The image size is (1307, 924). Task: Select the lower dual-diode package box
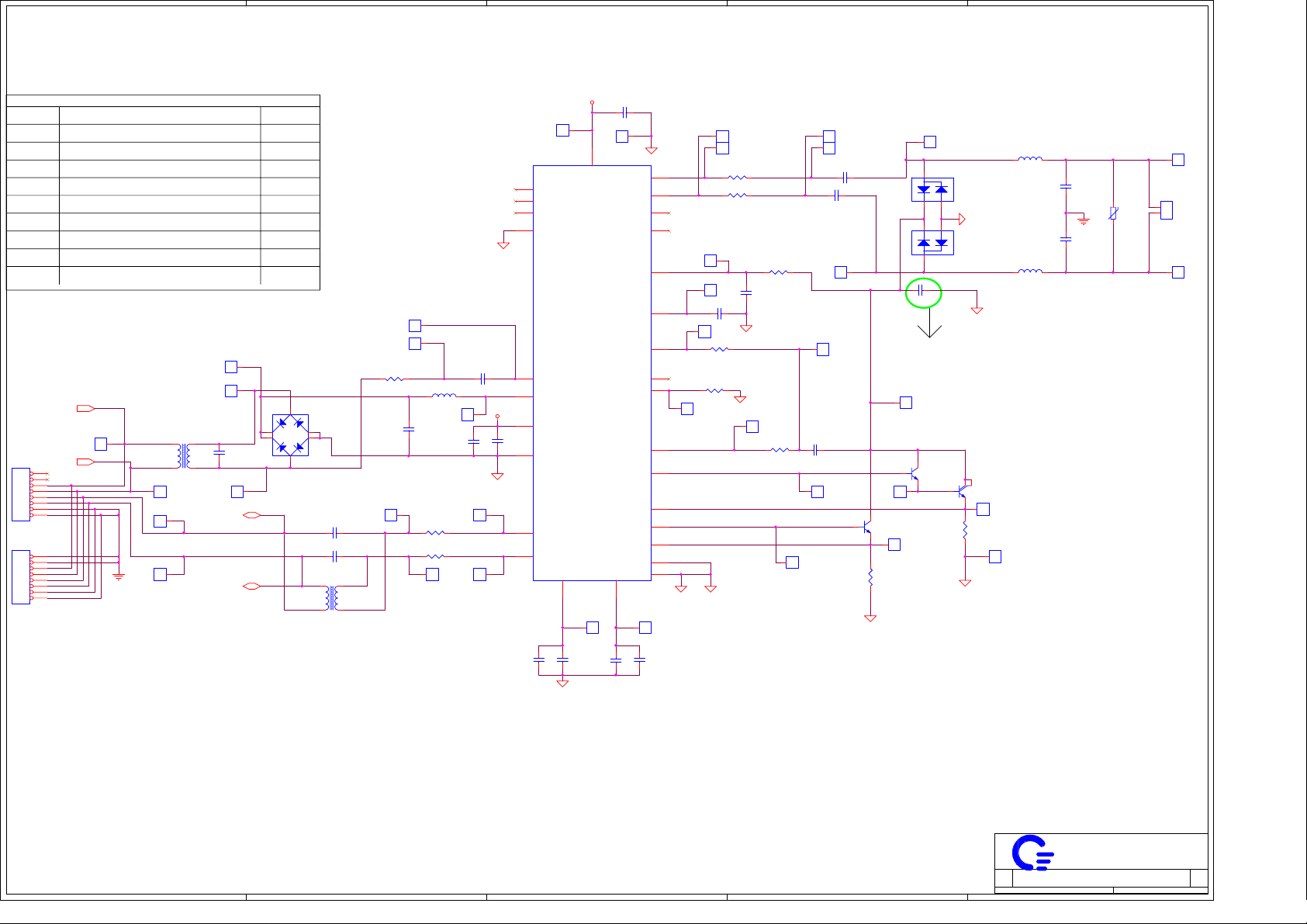click(x=932, y=243)
